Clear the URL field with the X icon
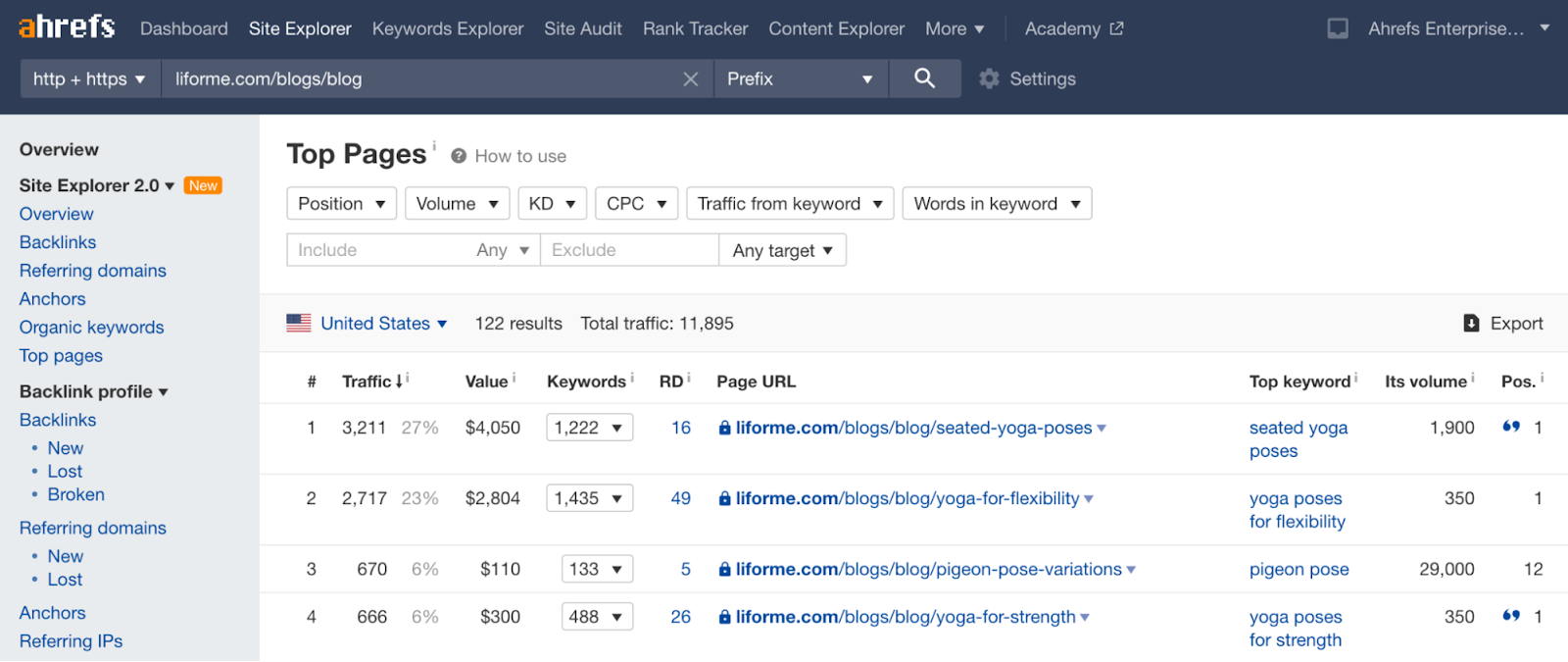 click(691, 79)
